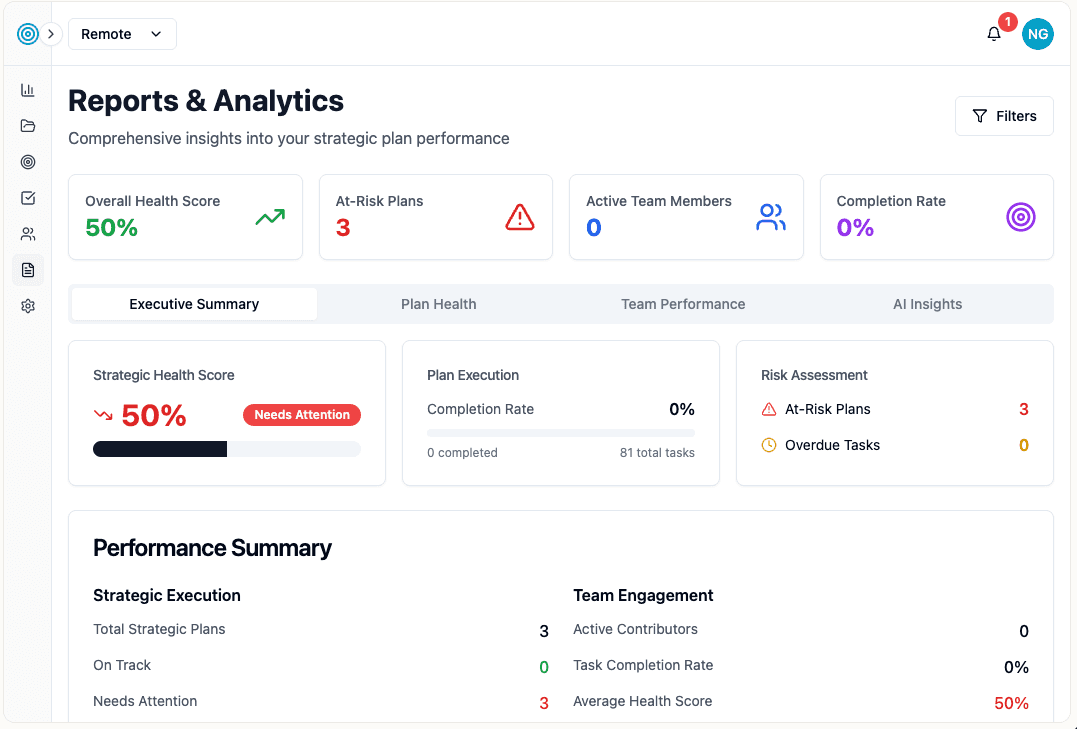Select the goals target icon in sidebar
This screenshot has height=729, width=1077.
click(x=27, y=161)
